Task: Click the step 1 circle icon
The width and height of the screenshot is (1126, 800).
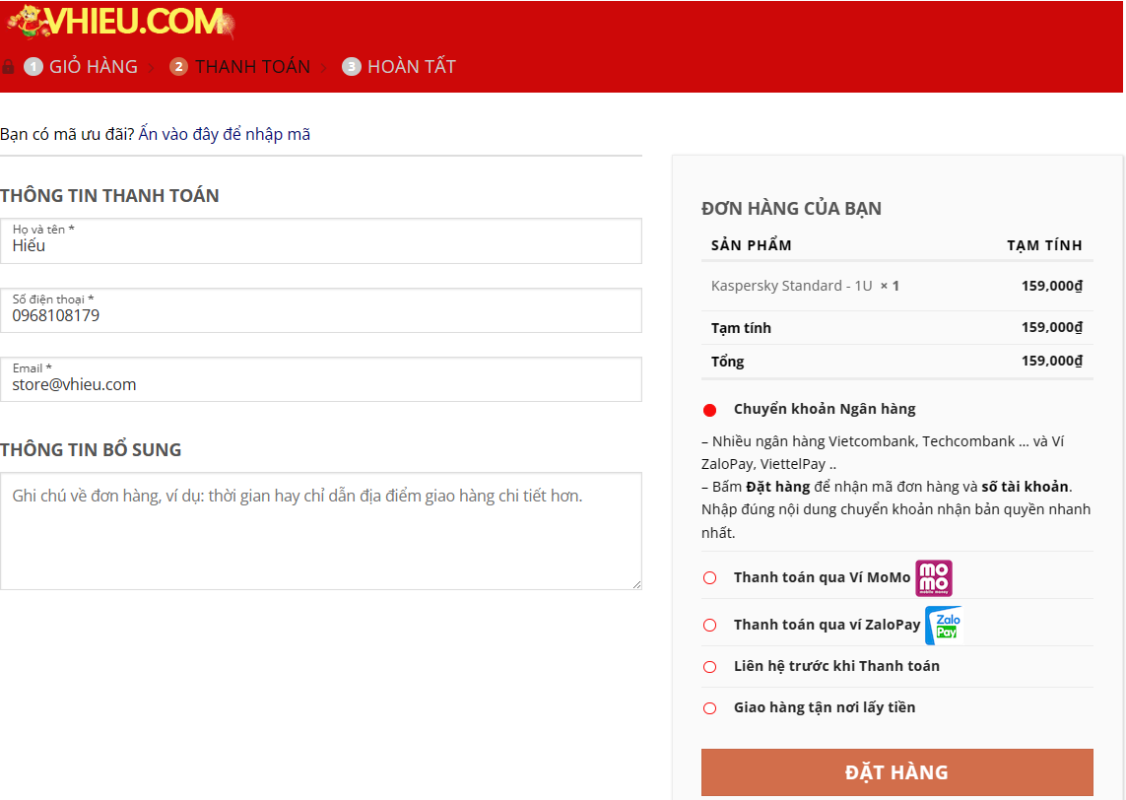Action: tap(33, 67)
